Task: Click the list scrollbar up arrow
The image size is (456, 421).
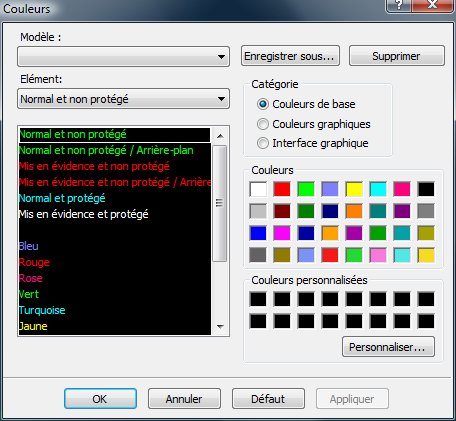Action: click(x=220, y=136)
